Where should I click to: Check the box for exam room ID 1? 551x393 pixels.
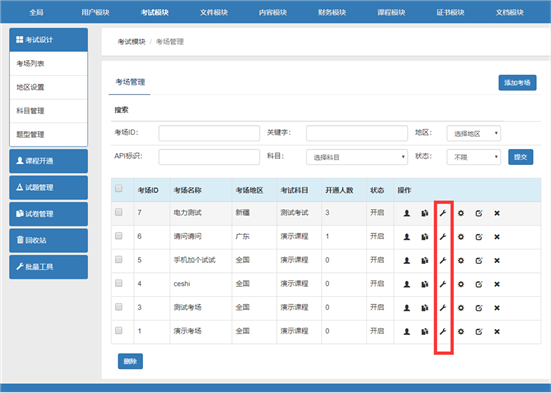(x=119, y=330)
